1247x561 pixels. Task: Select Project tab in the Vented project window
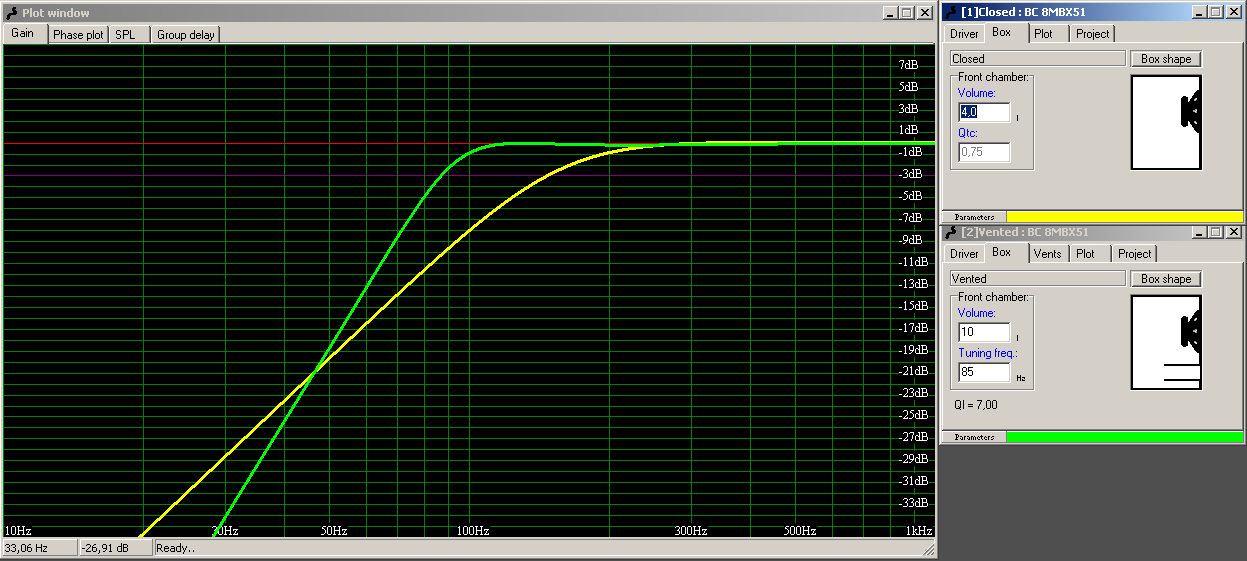[x=1135, y=254]
